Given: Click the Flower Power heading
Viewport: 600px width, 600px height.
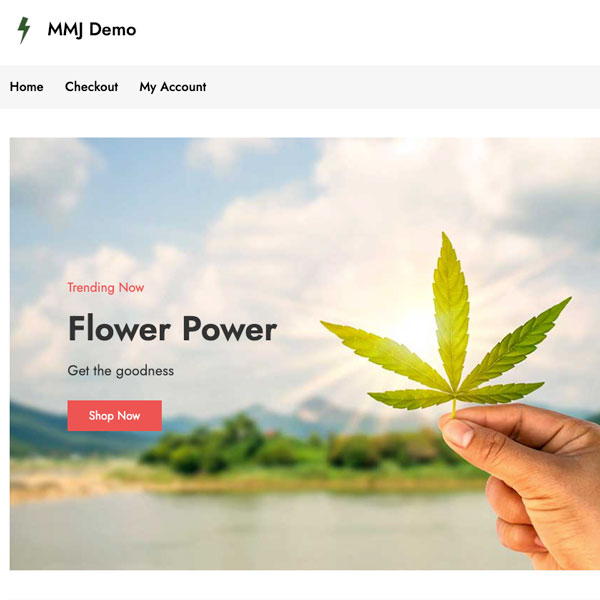Looking at the screenshot, I should (x=172, y=329).
